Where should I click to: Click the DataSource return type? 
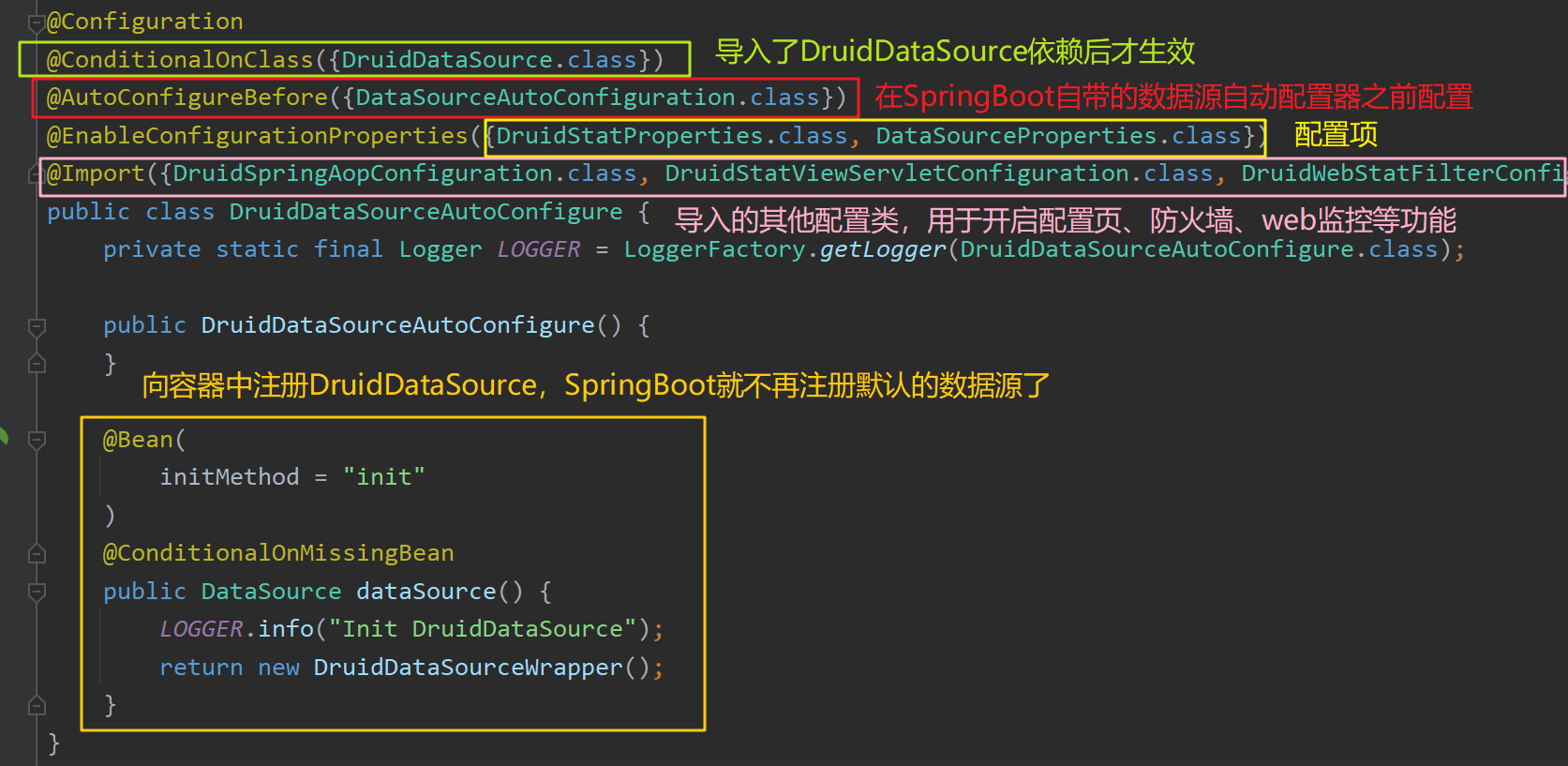[271, 592]
